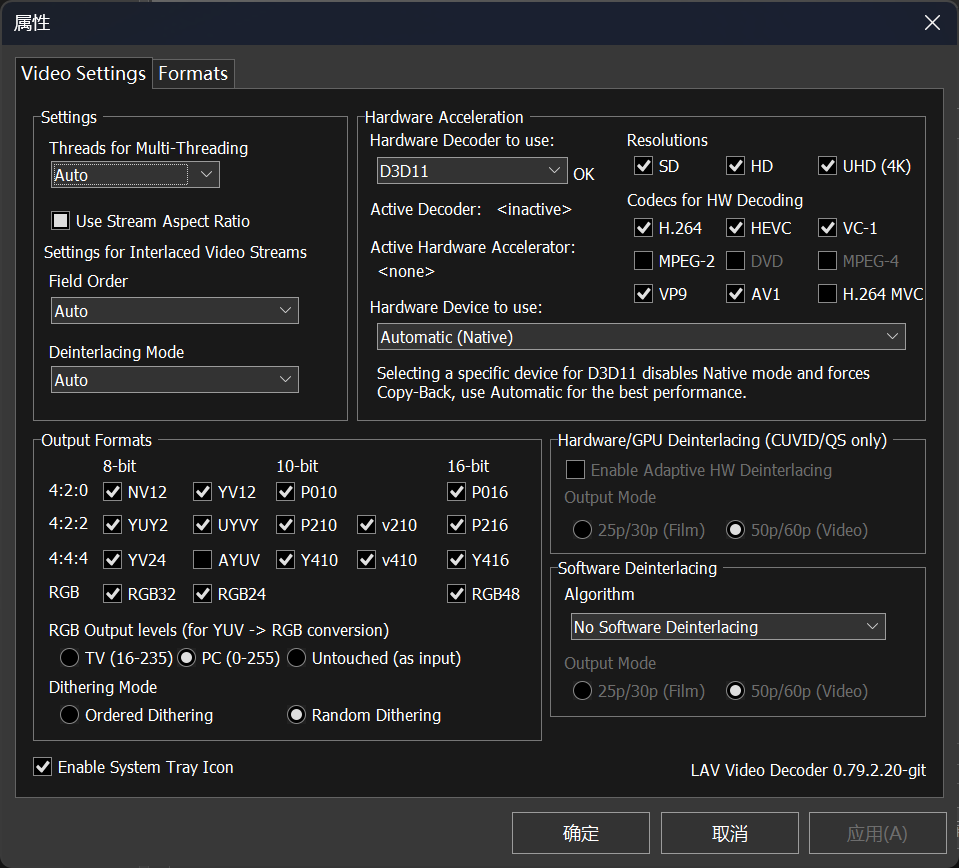Check the H.264 MVC codec box
959x868 pixels.
click(x=827, y=294)
